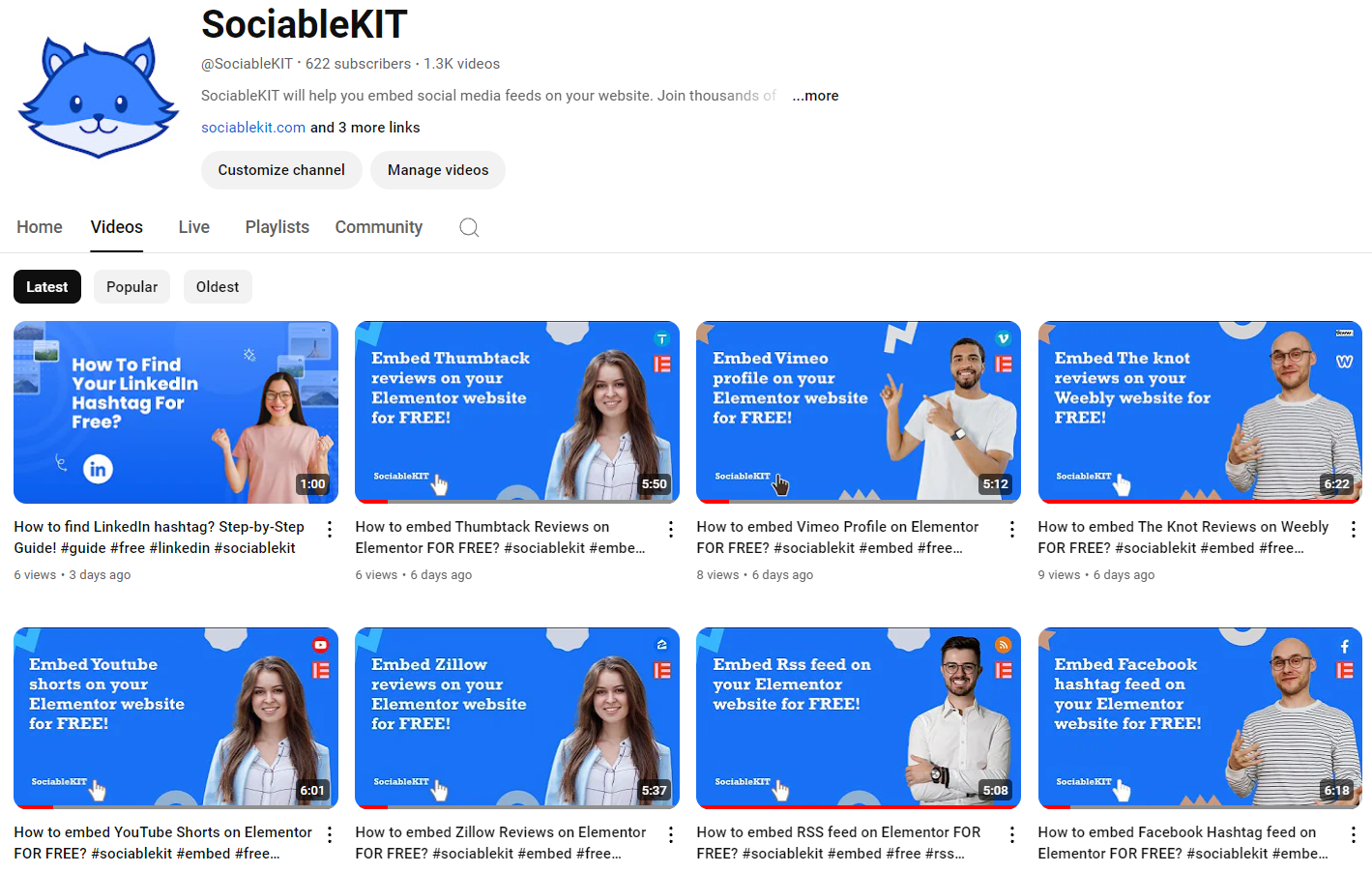The height and width of the screenshot is (873, 1372).
Task: Click '9 views • 6 days ago' metadata
Action: [1096, 575]
